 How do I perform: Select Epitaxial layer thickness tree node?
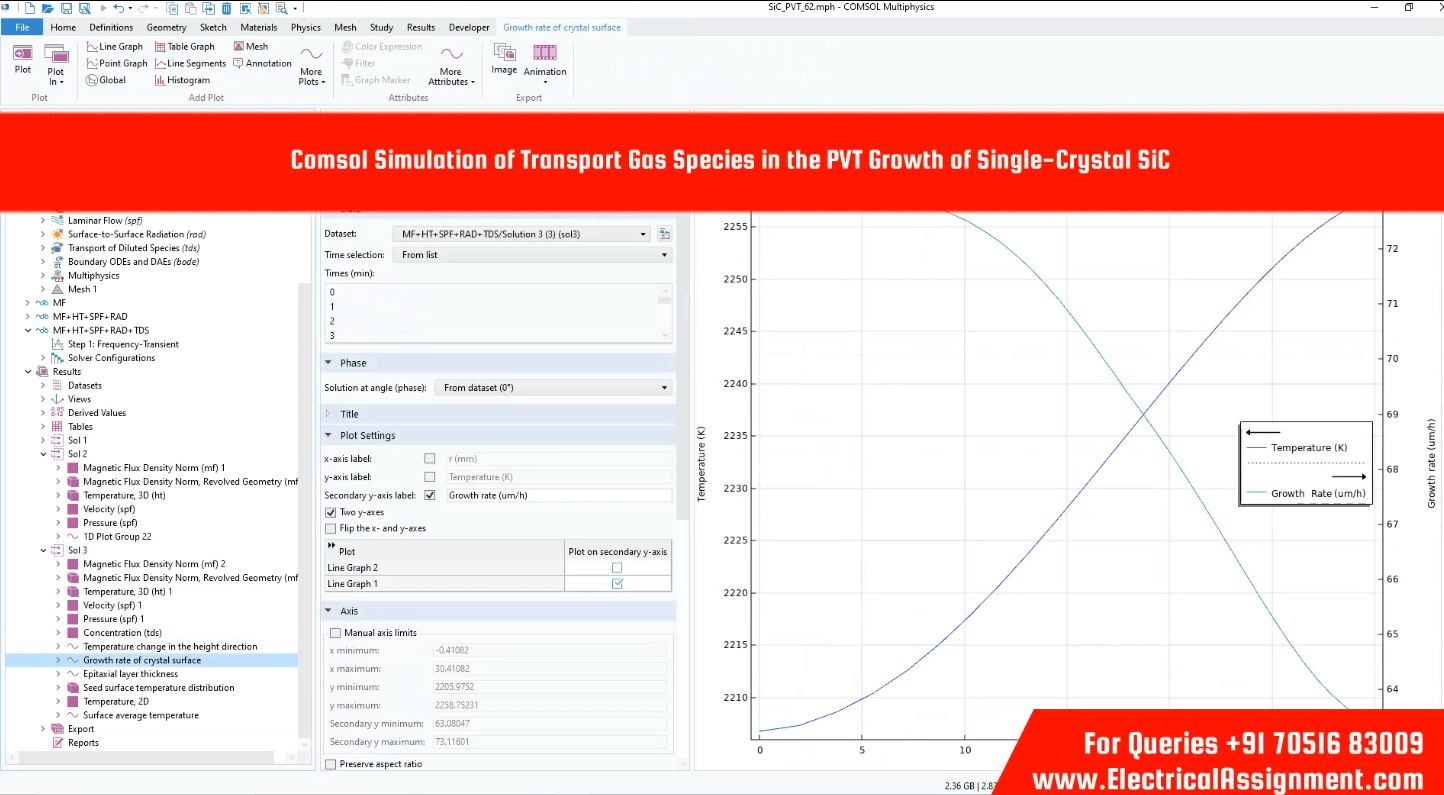point(130,674)
